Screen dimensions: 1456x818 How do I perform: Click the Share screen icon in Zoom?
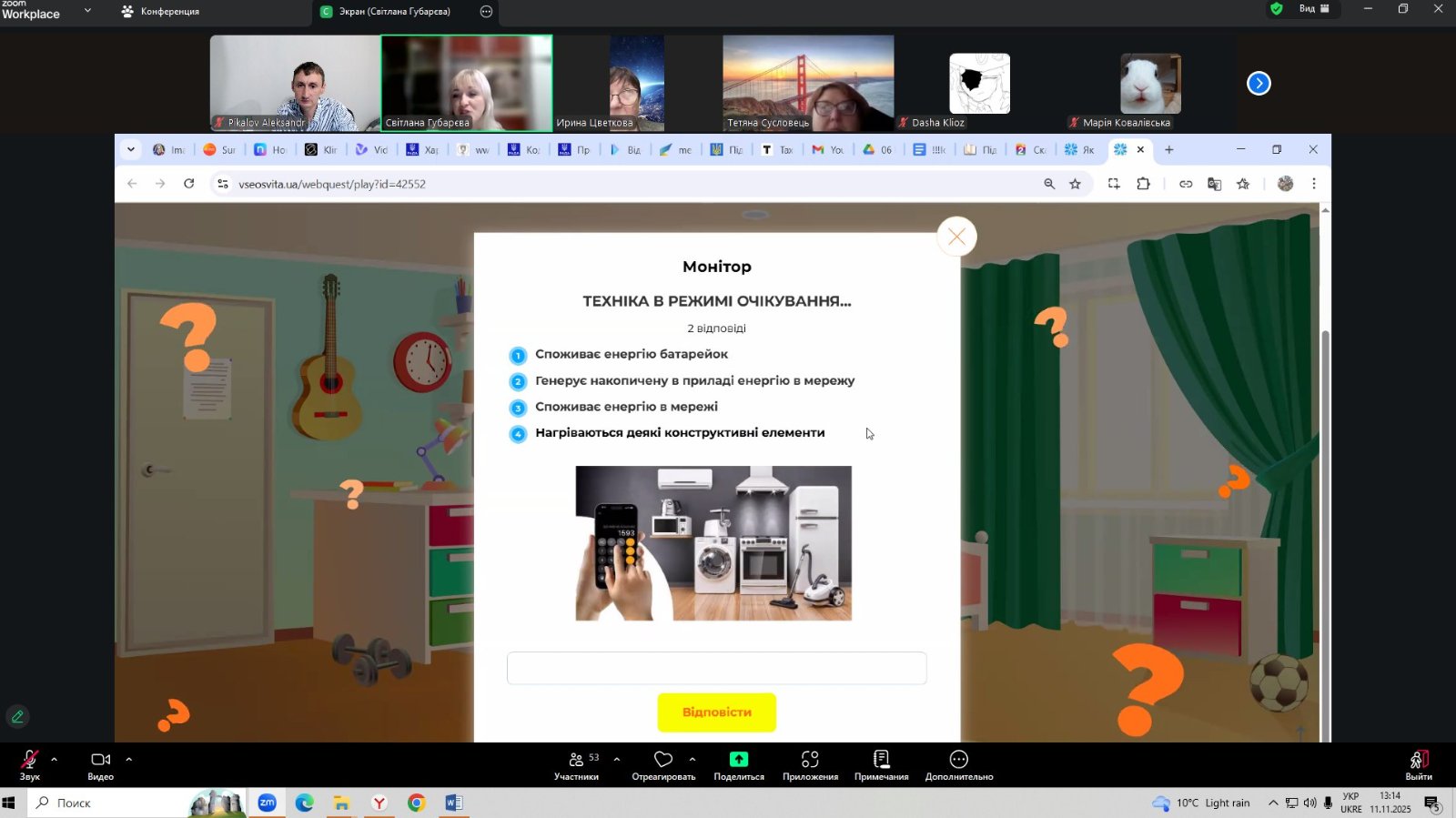[x=738, y=760]
